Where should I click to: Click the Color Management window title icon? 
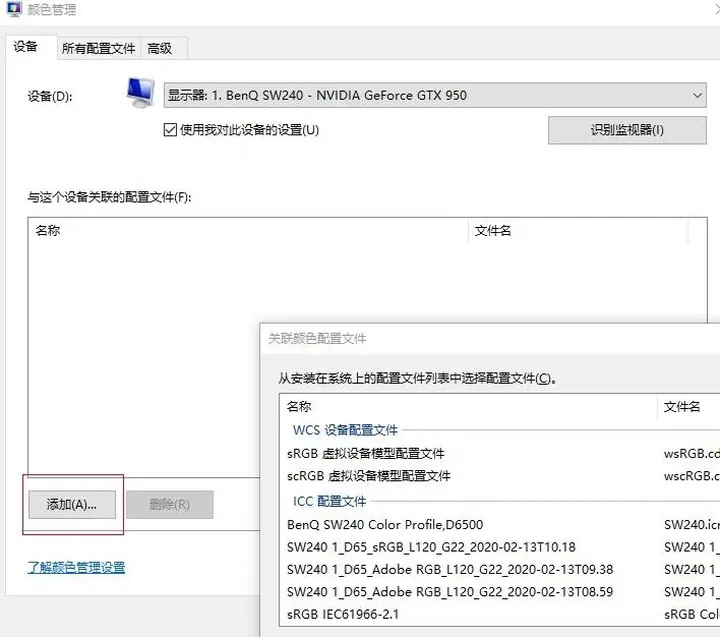click(x=14, y=9)
